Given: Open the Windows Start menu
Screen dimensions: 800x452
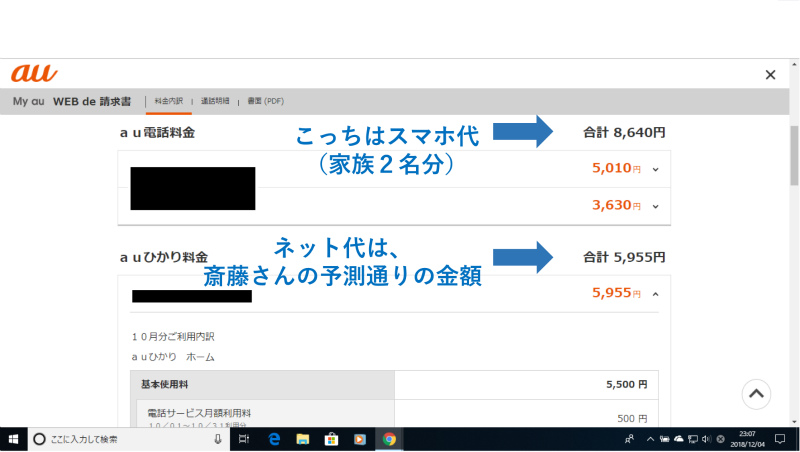Looking at the screenshot, I should [13, 439].
